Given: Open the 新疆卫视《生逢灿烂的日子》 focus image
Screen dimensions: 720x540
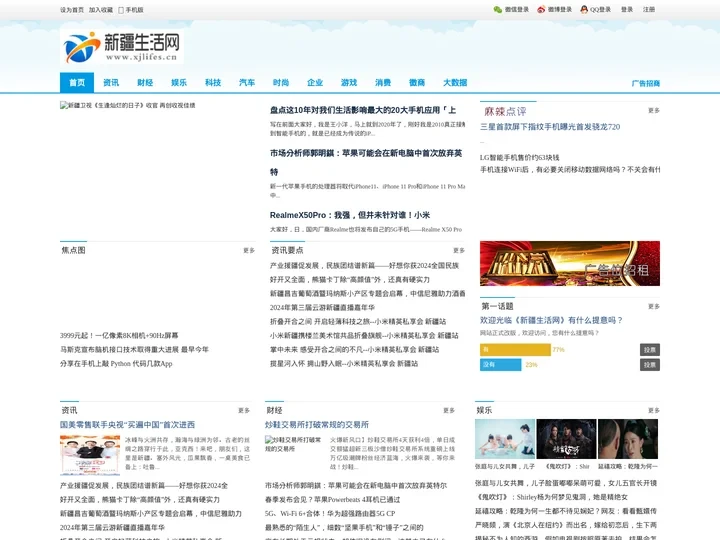Looking at the screenshot, I should pos(128,105).
